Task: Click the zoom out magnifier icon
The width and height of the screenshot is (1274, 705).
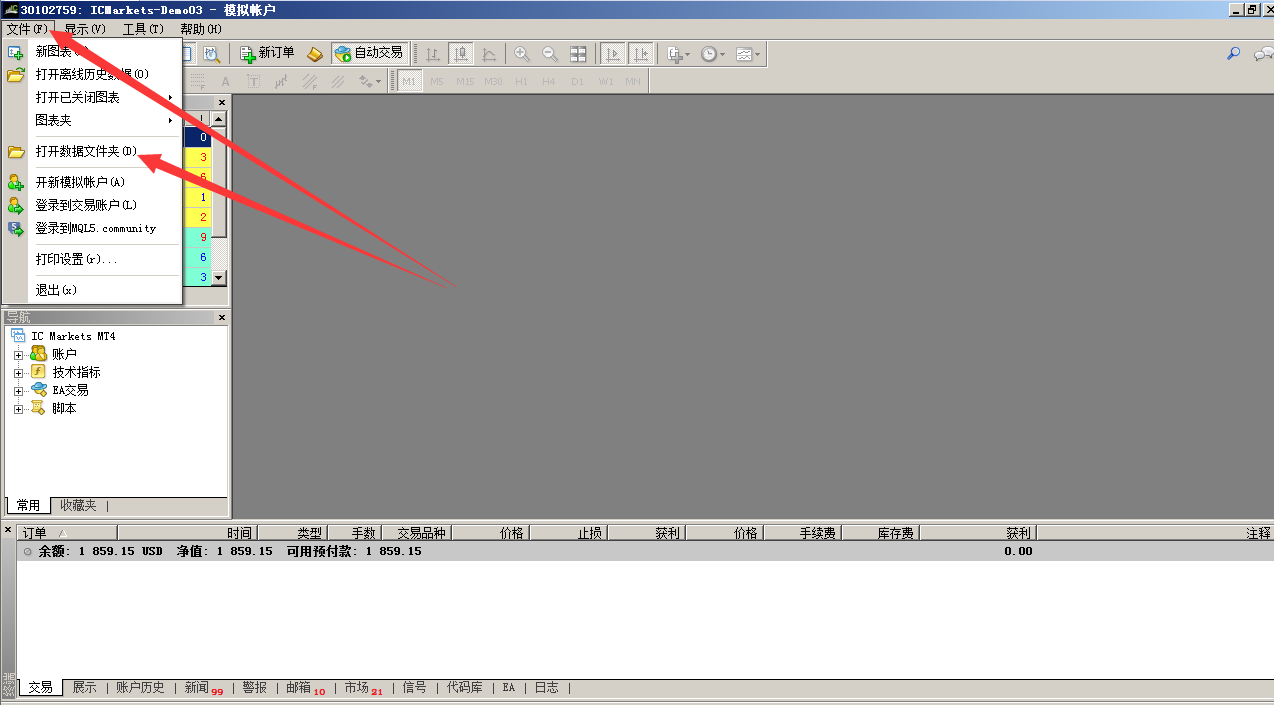Action: tap(550, 54)
